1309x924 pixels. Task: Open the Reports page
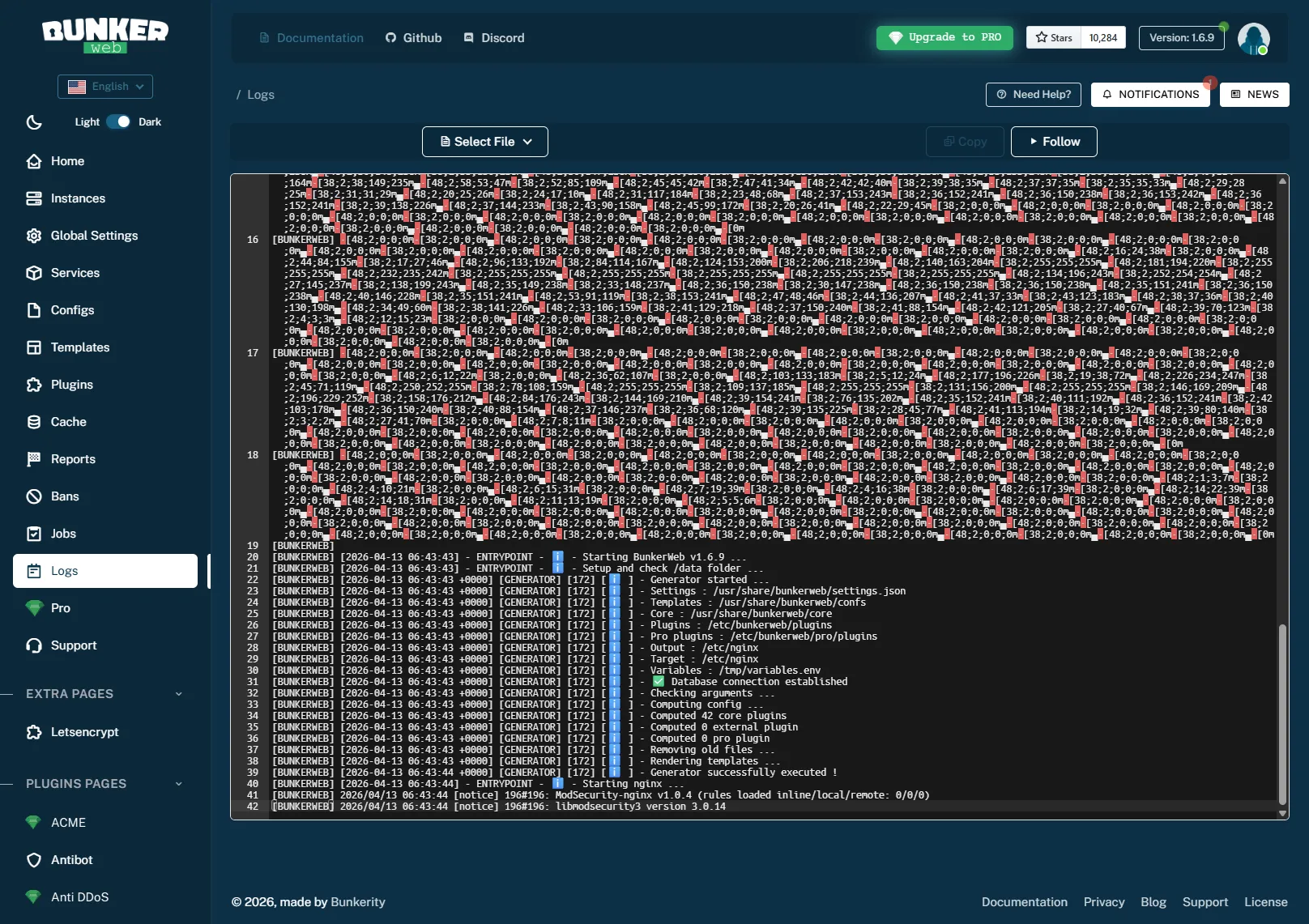click(x=72, y=458)
